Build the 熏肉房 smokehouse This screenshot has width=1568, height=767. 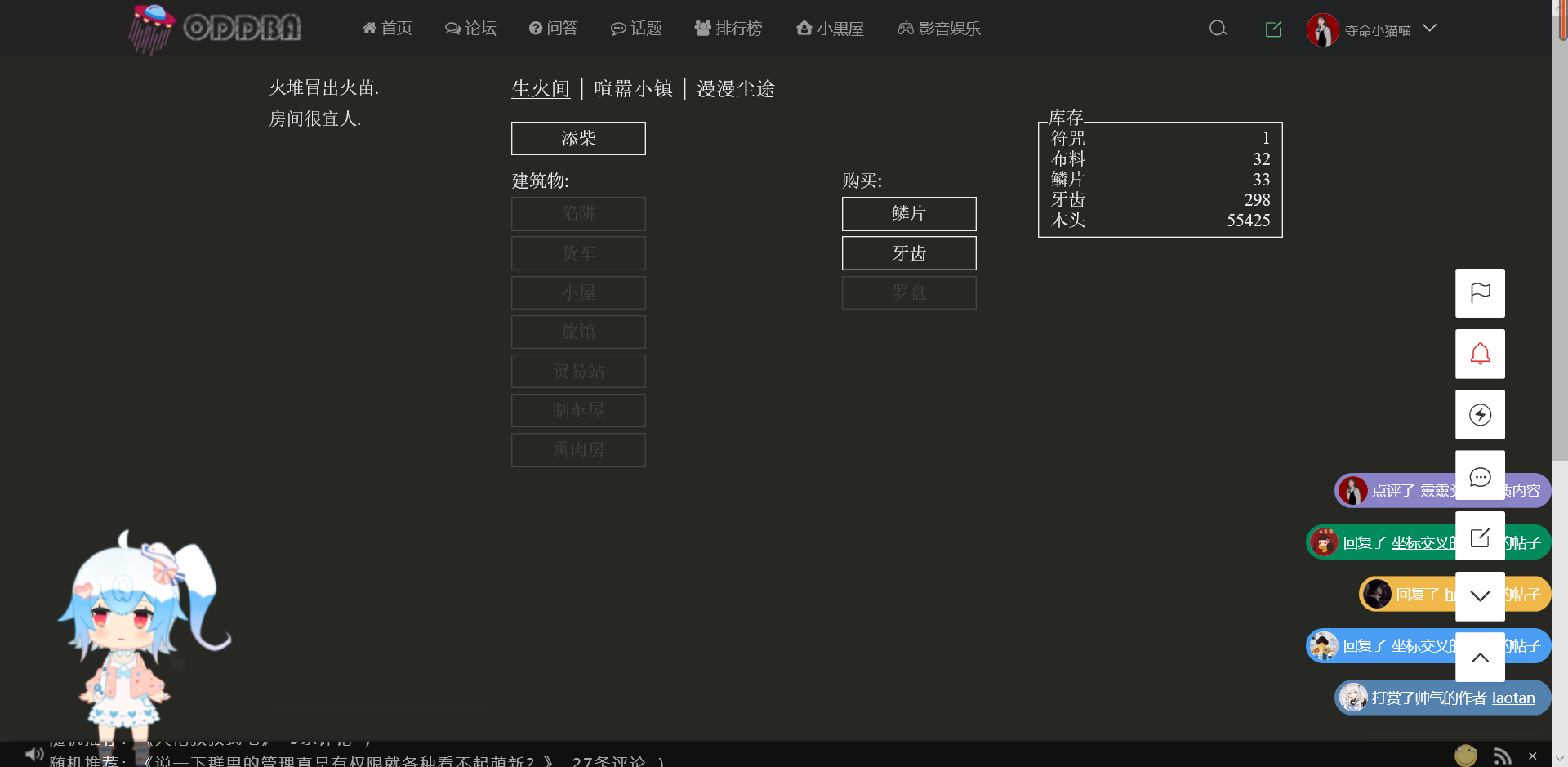[578, 450]
